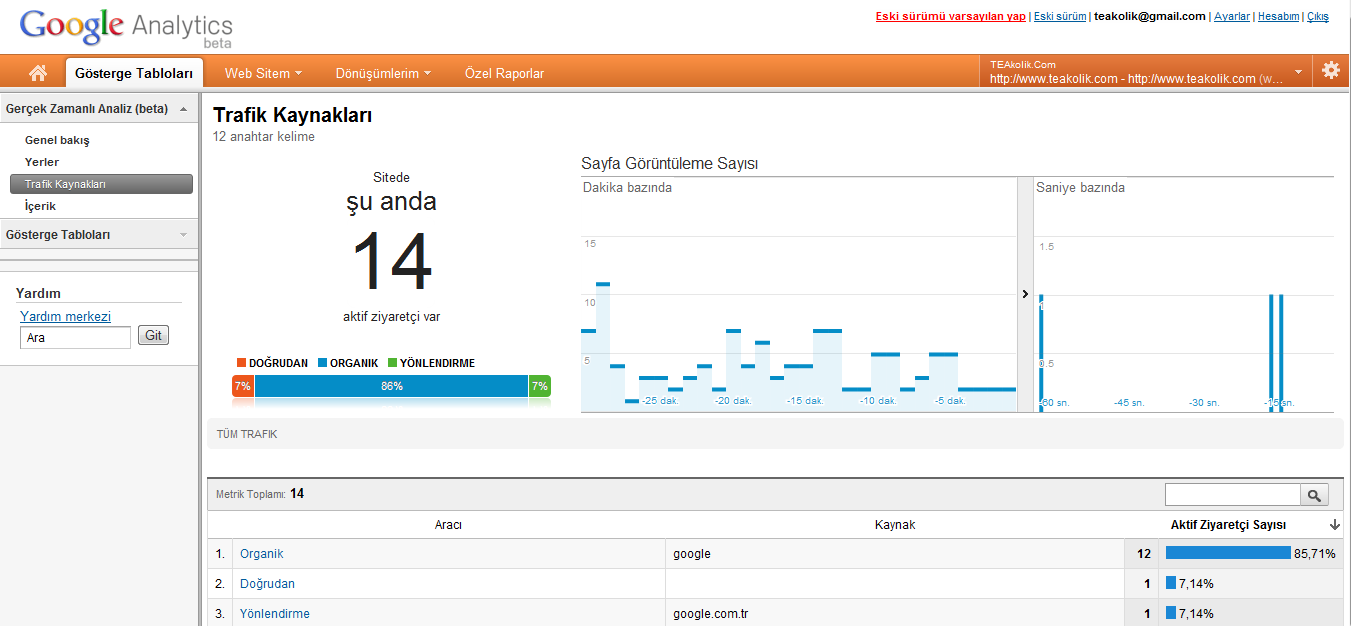This screenshot has height=626, width=1351.
Task: Click Eski sürümü varsayılan yap link
Action: (951, 16)
